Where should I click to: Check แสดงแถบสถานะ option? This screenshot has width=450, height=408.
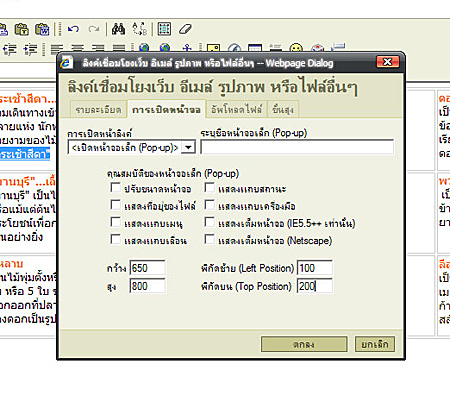click(209, 187)
